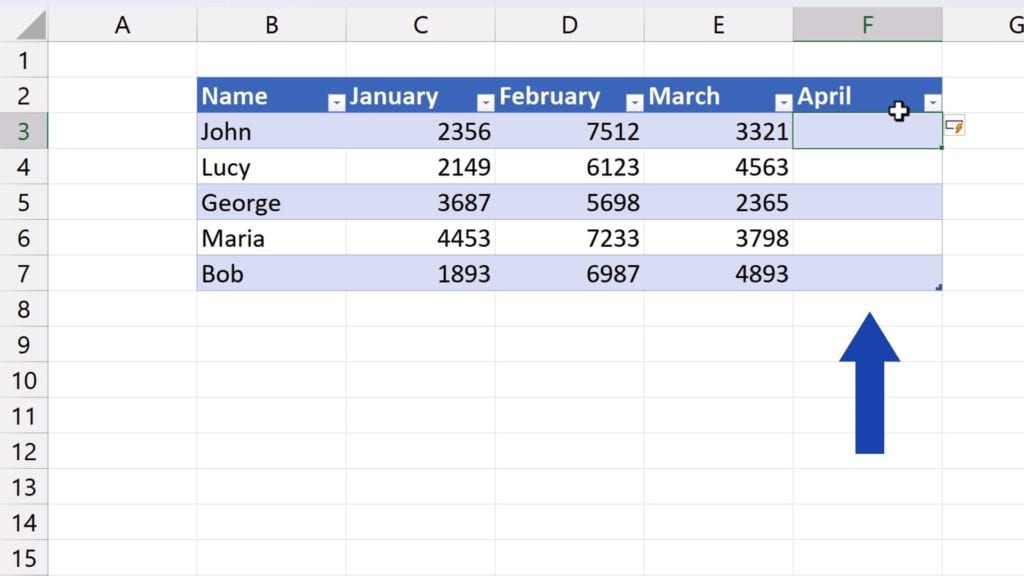Select row 10 header
The image size is (1024, 576).
[24, 380]
